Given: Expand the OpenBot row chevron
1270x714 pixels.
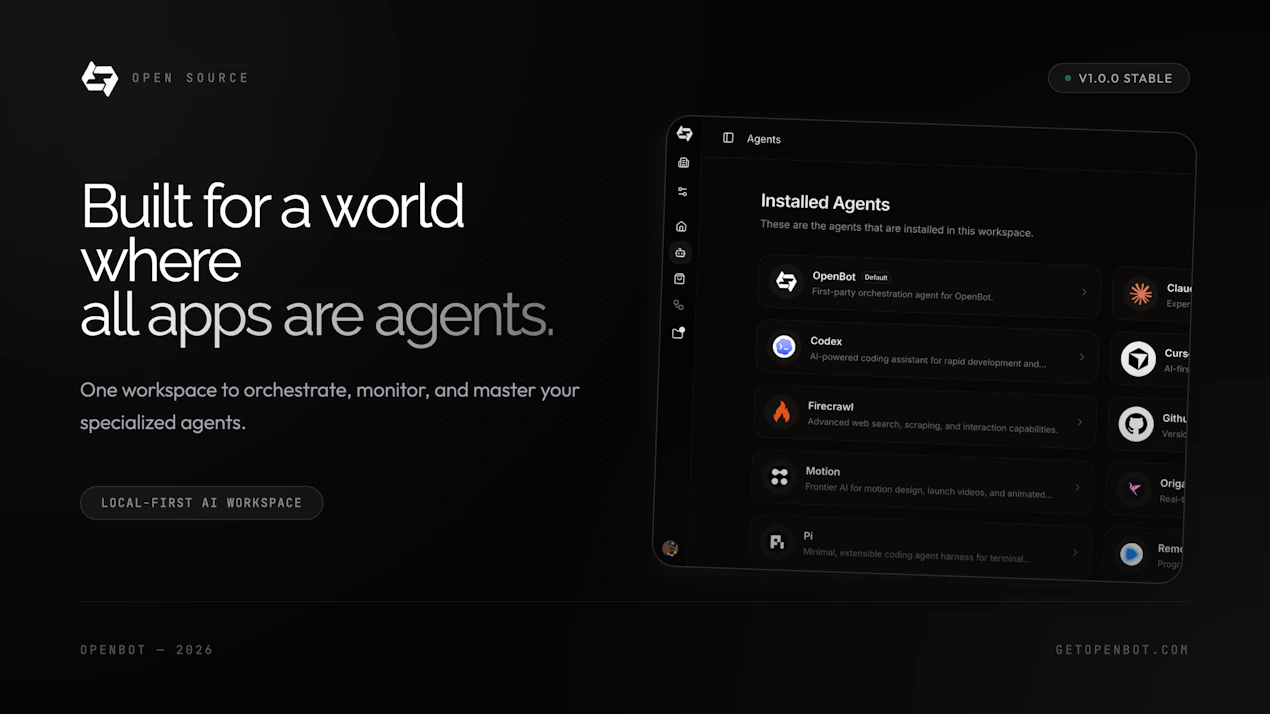Looking at the screenshot, I should (x=1084, y=292).
